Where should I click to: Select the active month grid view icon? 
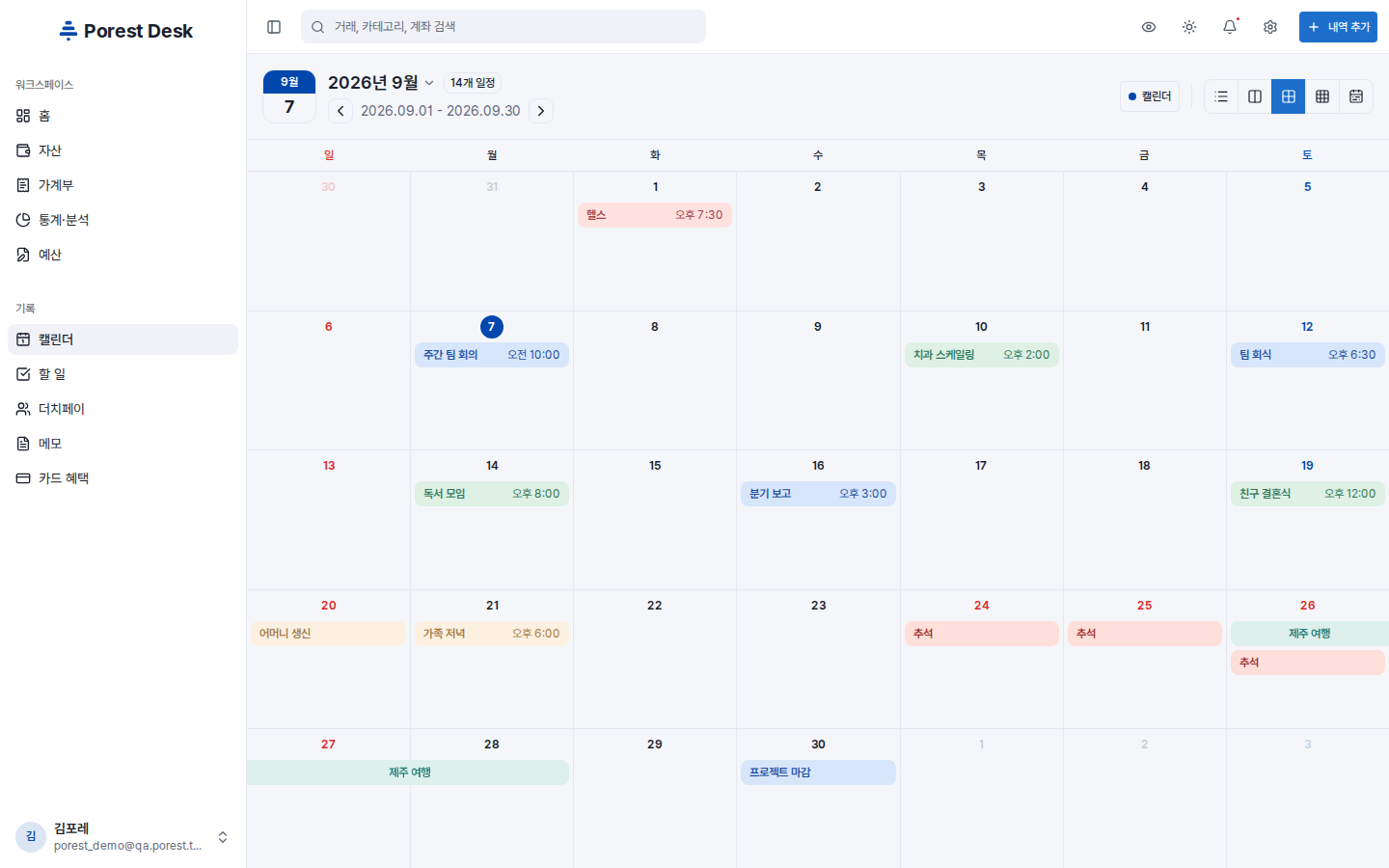click(x=1289, y=96)
